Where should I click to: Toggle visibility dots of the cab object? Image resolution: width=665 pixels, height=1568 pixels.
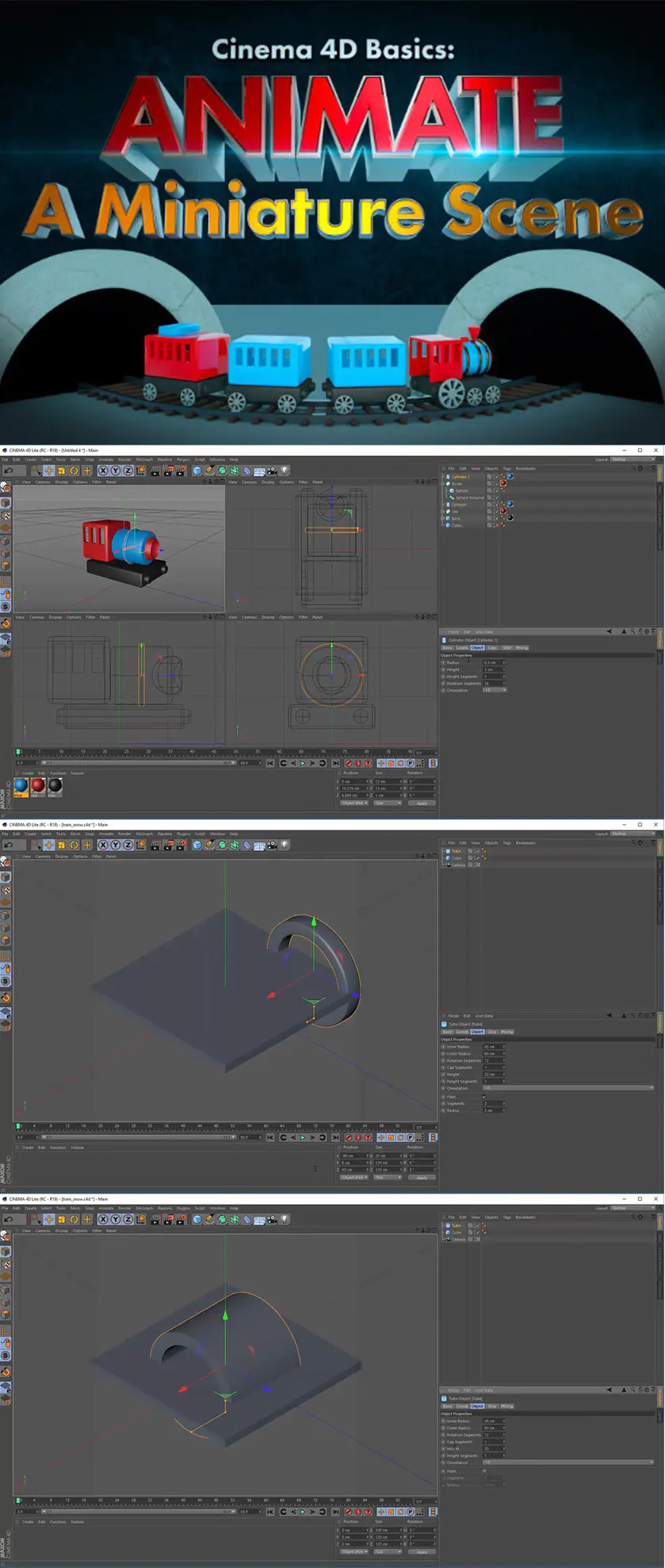click(x=494, y=512)
